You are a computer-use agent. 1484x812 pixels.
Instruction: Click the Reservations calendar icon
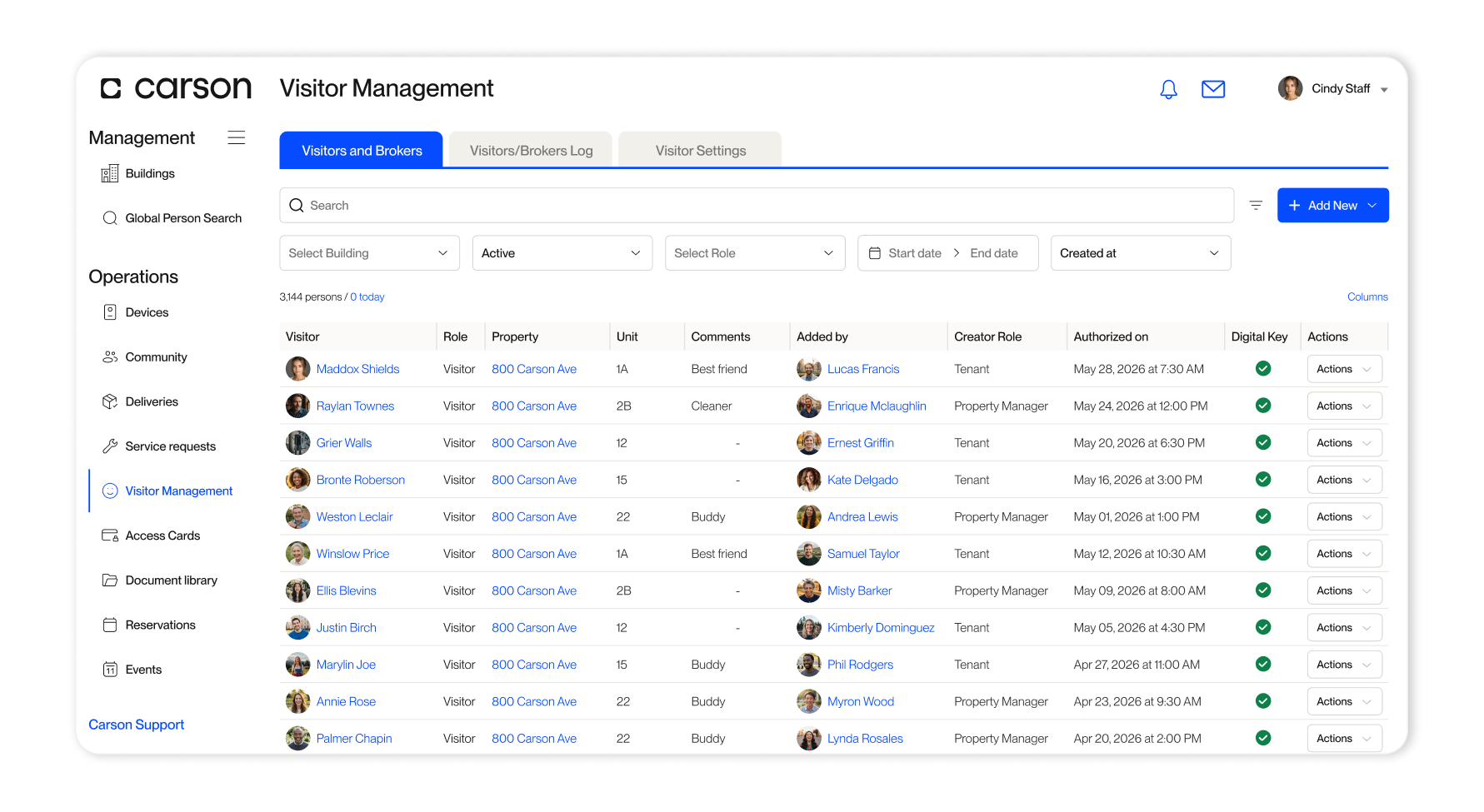tap(109, 625)
